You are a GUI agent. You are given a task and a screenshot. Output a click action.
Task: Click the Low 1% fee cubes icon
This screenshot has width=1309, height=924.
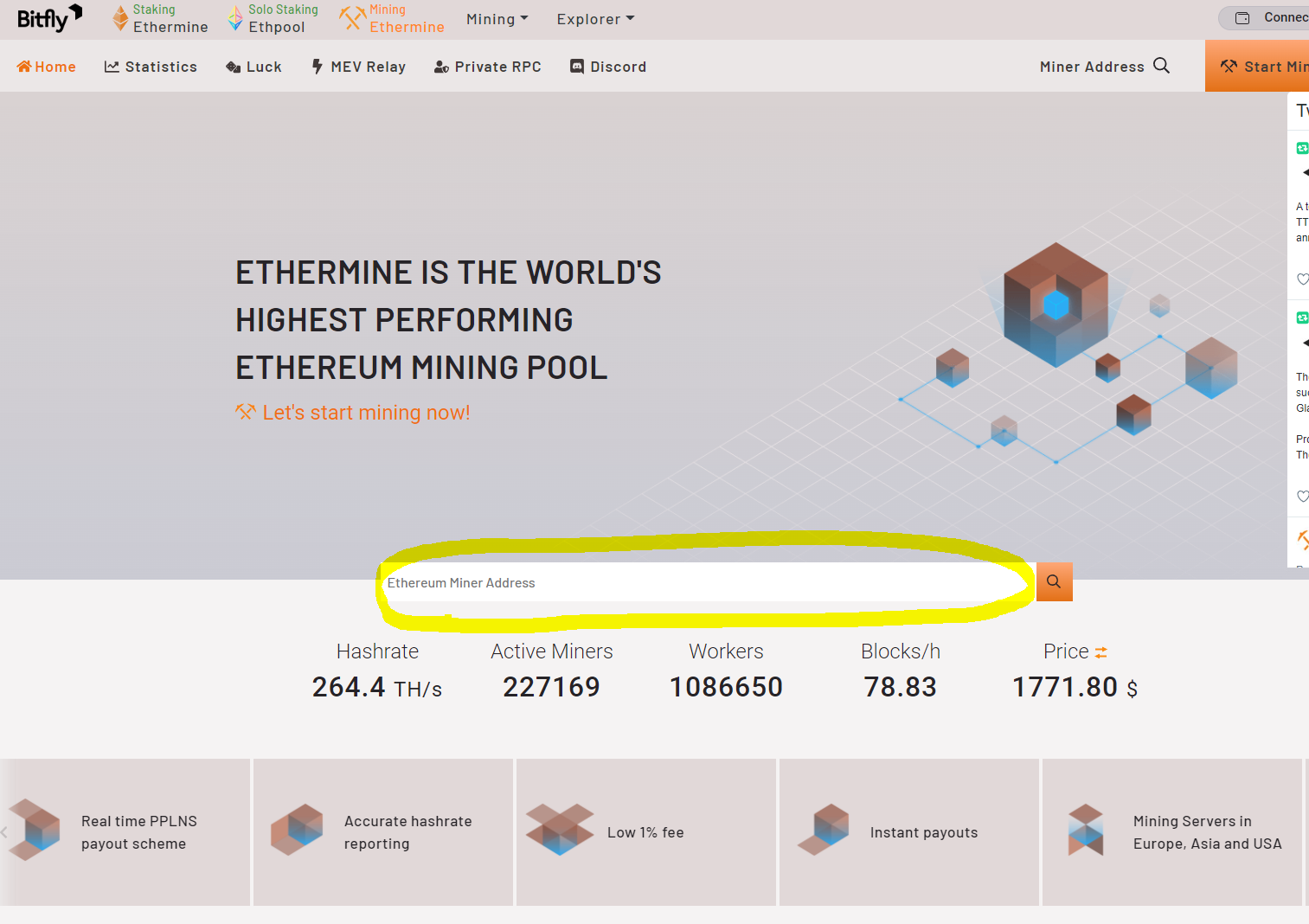click(x=560, y=830)
